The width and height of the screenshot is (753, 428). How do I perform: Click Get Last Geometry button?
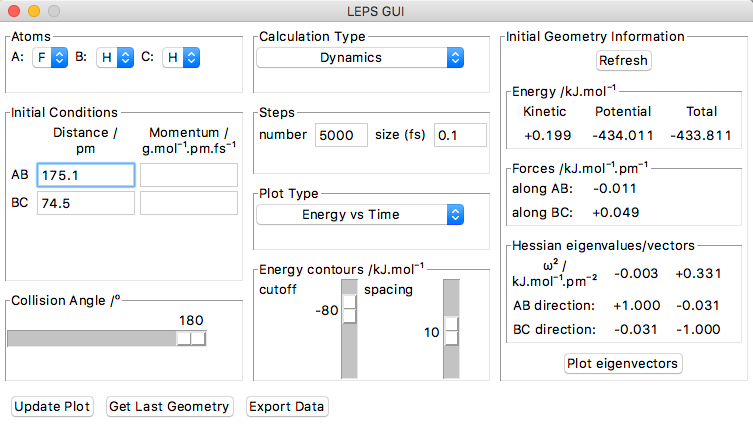pos(170,406)
